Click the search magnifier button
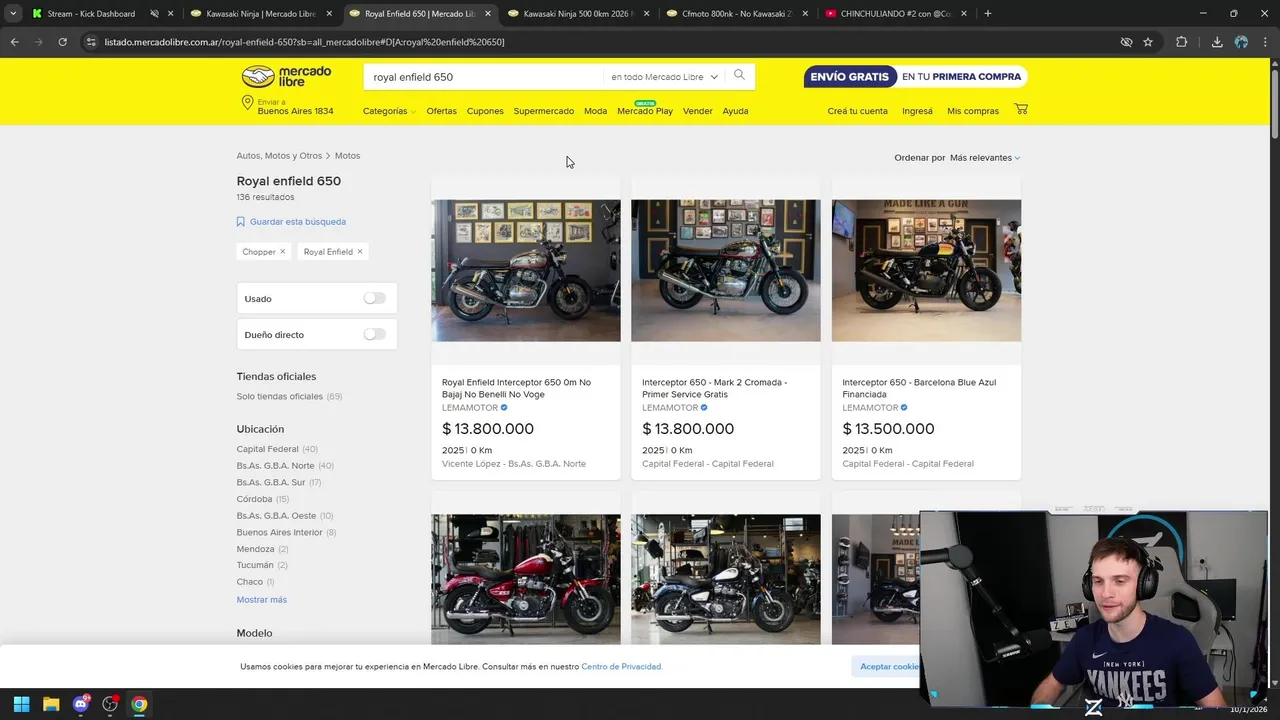Image resolution: width=1280 pixels, height=720 pixels. click(739, 76)
